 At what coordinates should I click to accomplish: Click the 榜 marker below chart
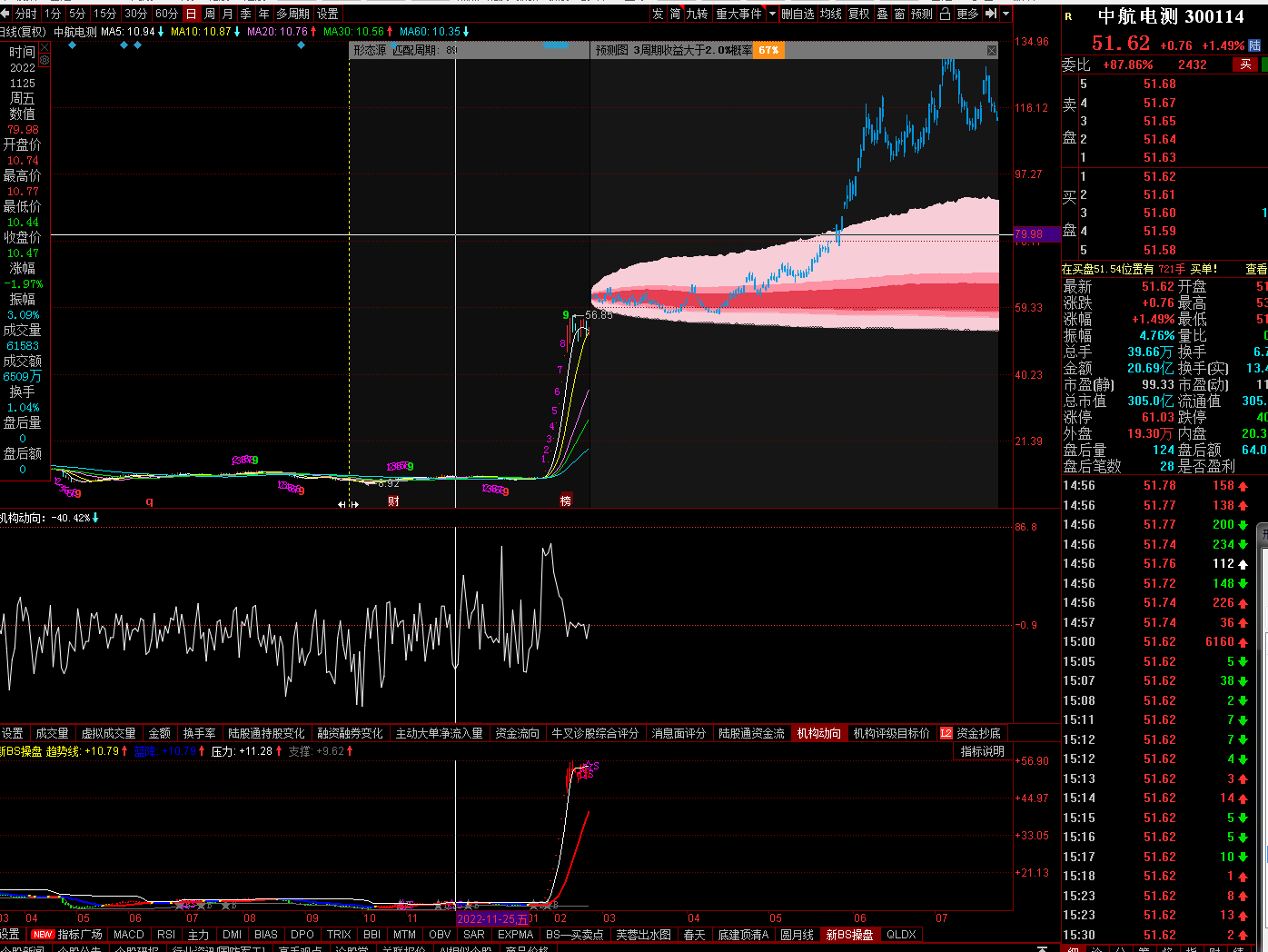tap(566, 501)
